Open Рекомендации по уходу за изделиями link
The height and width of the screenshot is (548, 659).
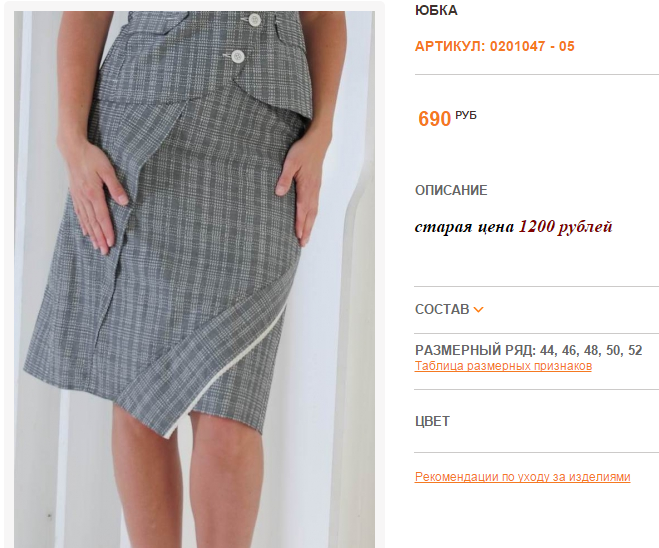[522, 477]
